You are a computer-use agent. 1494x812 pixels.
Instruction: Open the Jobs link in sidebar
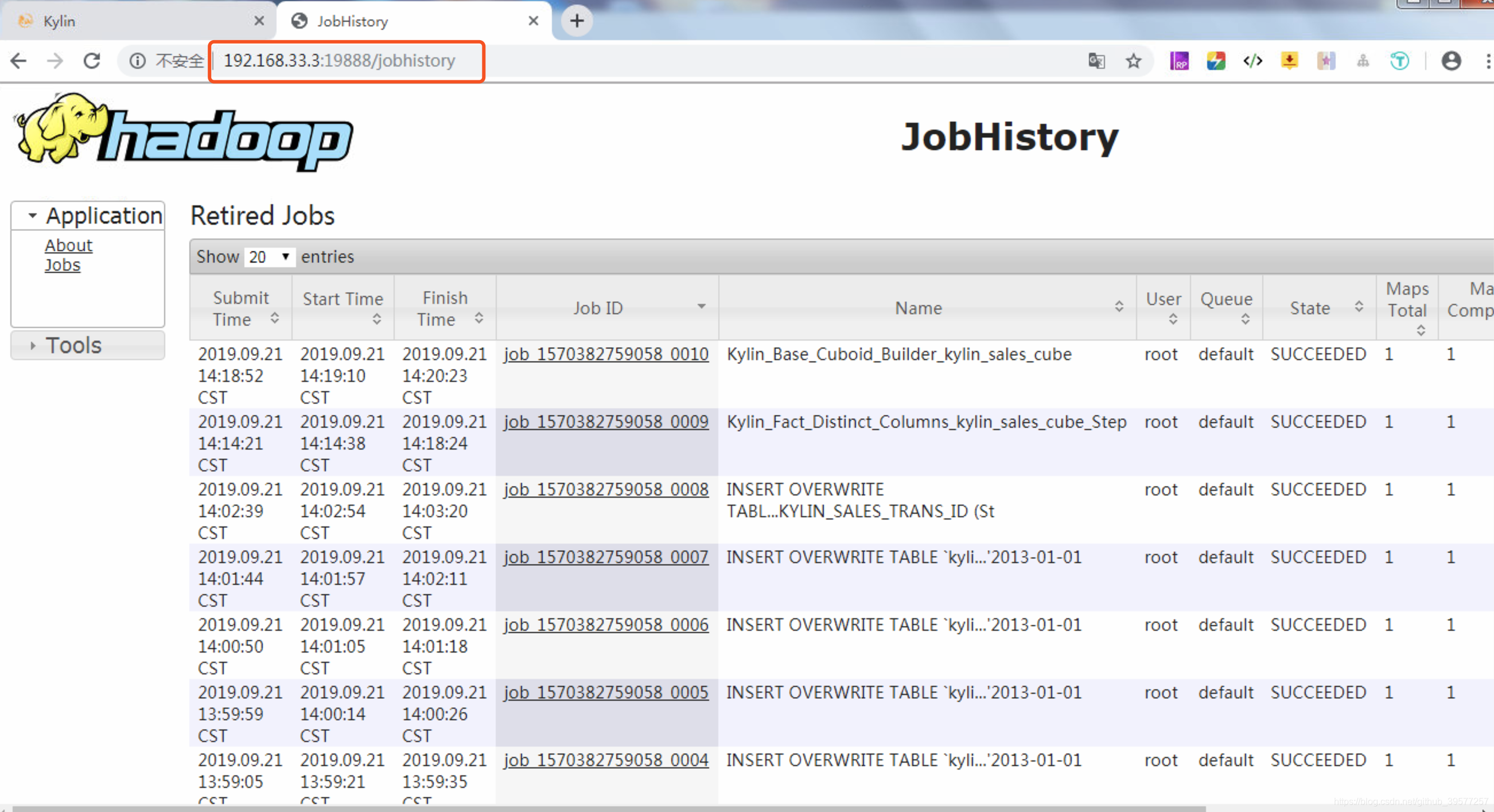(63, 265)
